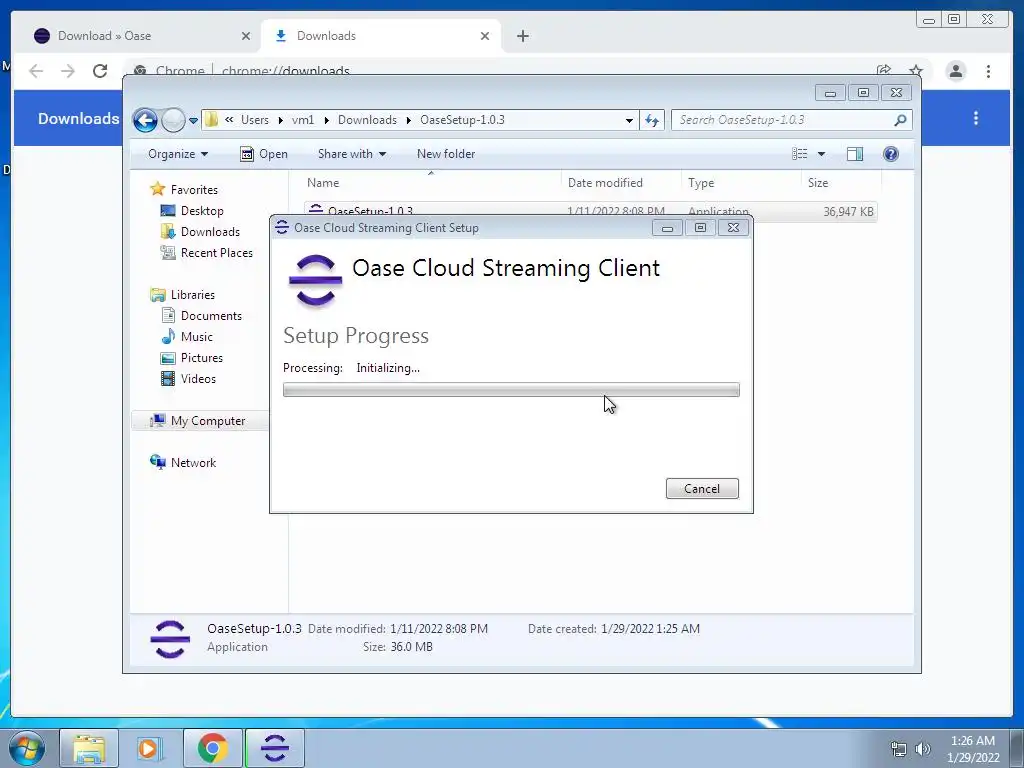Close the Downloads Chrome tab
Image resolution: width=1024 pixels, height=768 pixels.
point(485,37)
